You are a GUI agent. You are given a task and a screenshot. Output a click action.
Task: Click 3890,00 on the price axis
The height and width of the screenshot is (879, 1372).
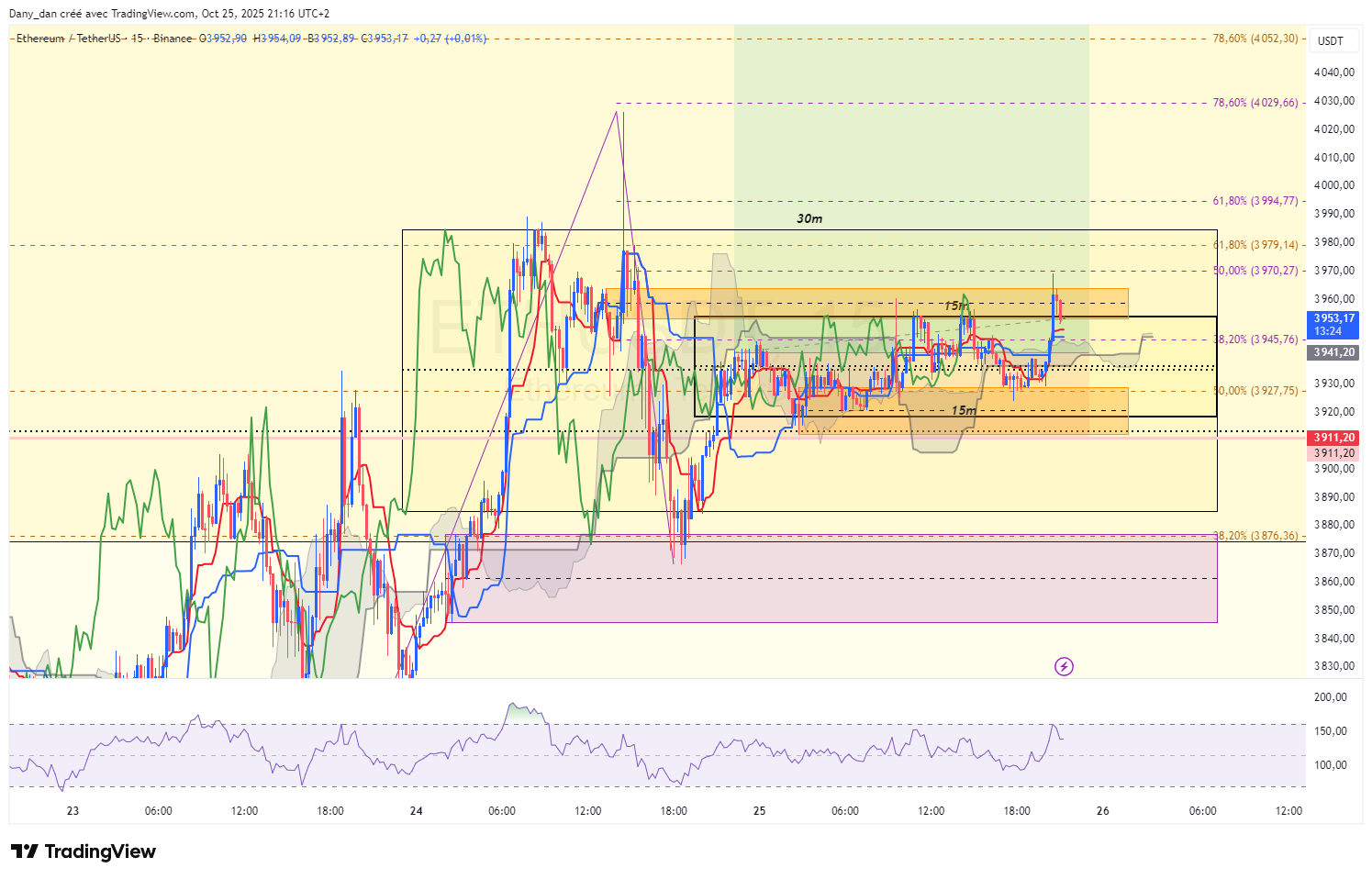[1334, 497]
